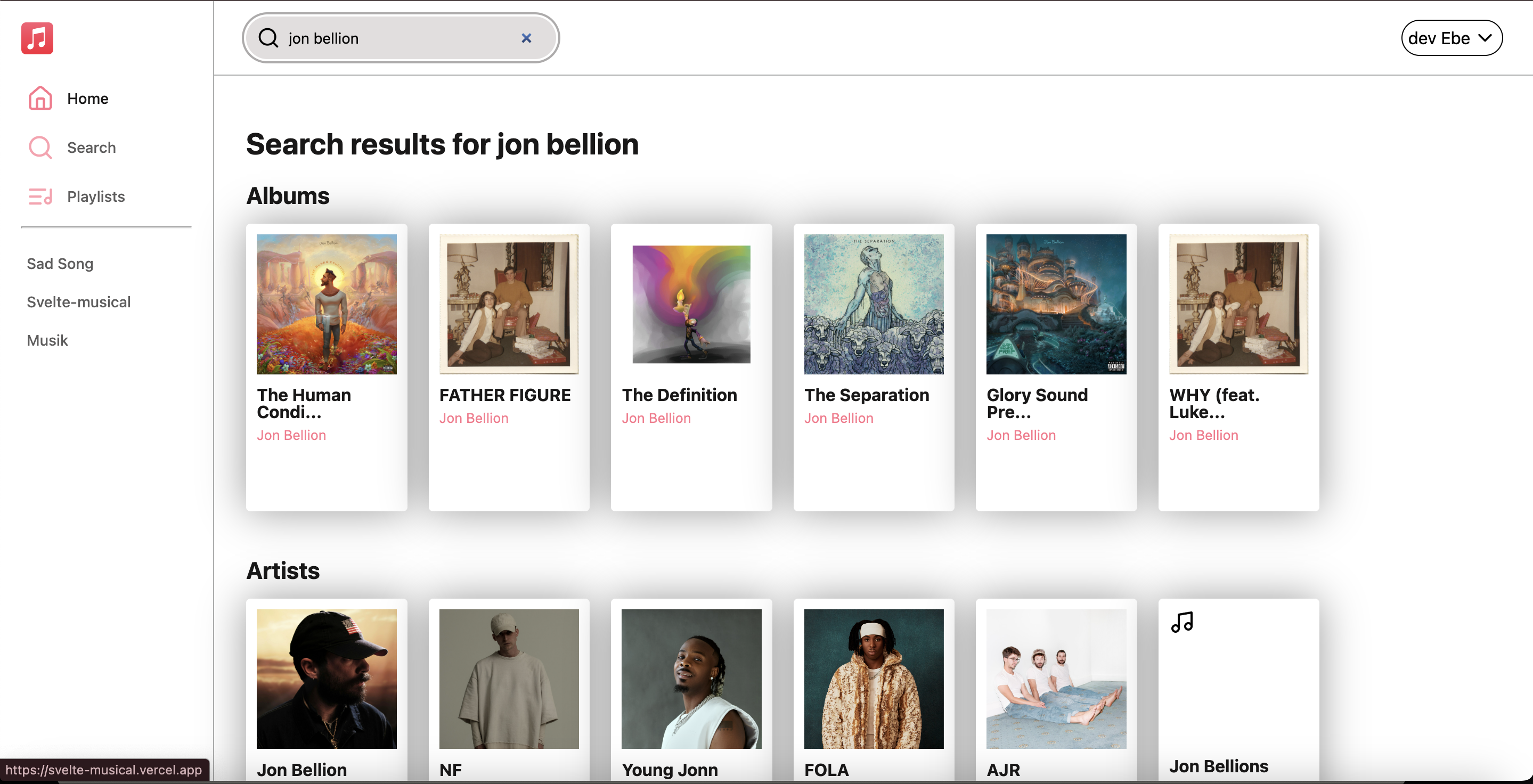Viewport: 1533px width, 784px height.
Task: Click the Jon Bellion artist name under Artists
Action: coord(301,770)
